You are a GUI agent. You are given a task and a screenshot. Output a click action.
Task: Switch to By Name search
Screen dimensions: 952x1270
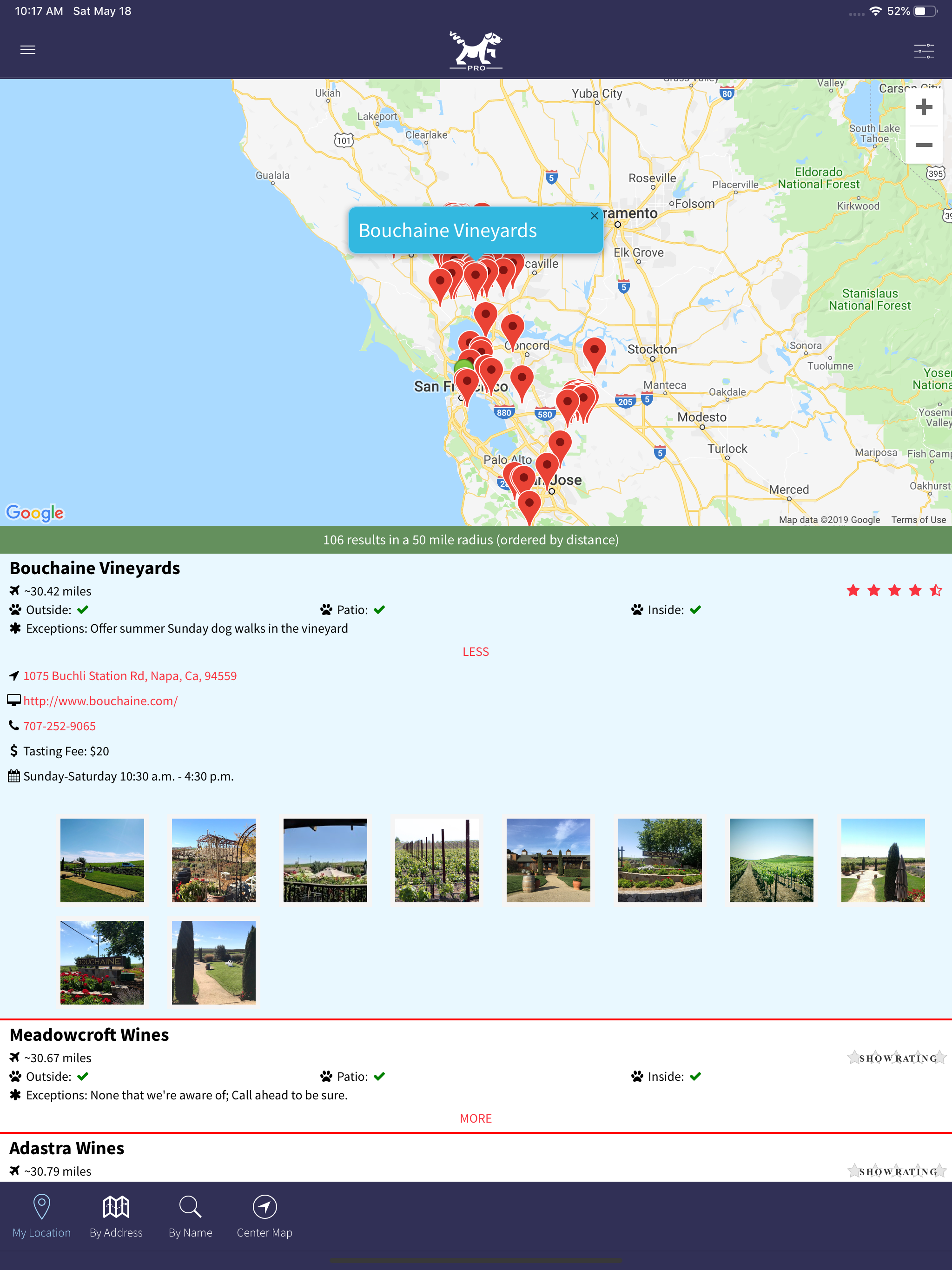[190, 1216]
